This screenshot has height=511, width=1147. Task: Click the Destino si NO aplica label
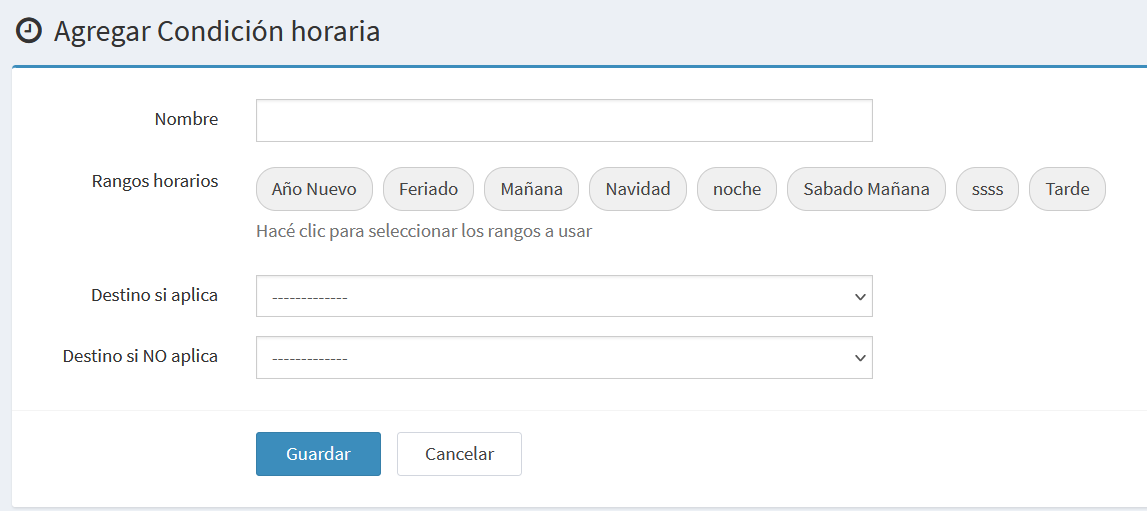coord(140,357)
